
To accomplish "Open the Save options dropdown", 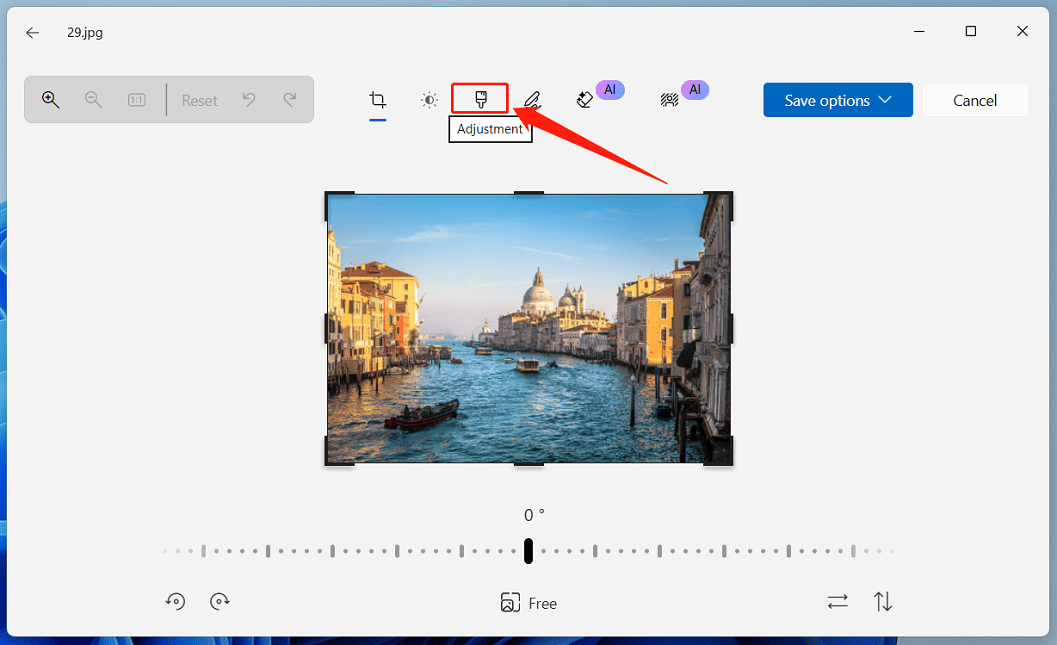I will point(838,100).
